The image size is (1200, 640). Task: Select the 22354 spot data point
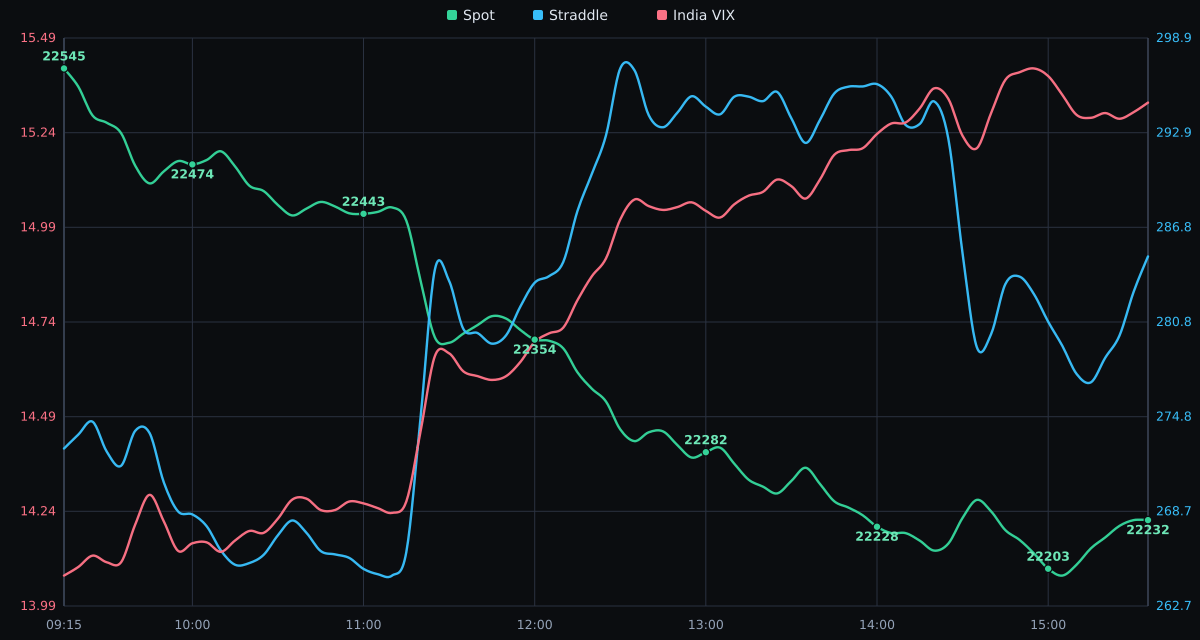(534, 340)
